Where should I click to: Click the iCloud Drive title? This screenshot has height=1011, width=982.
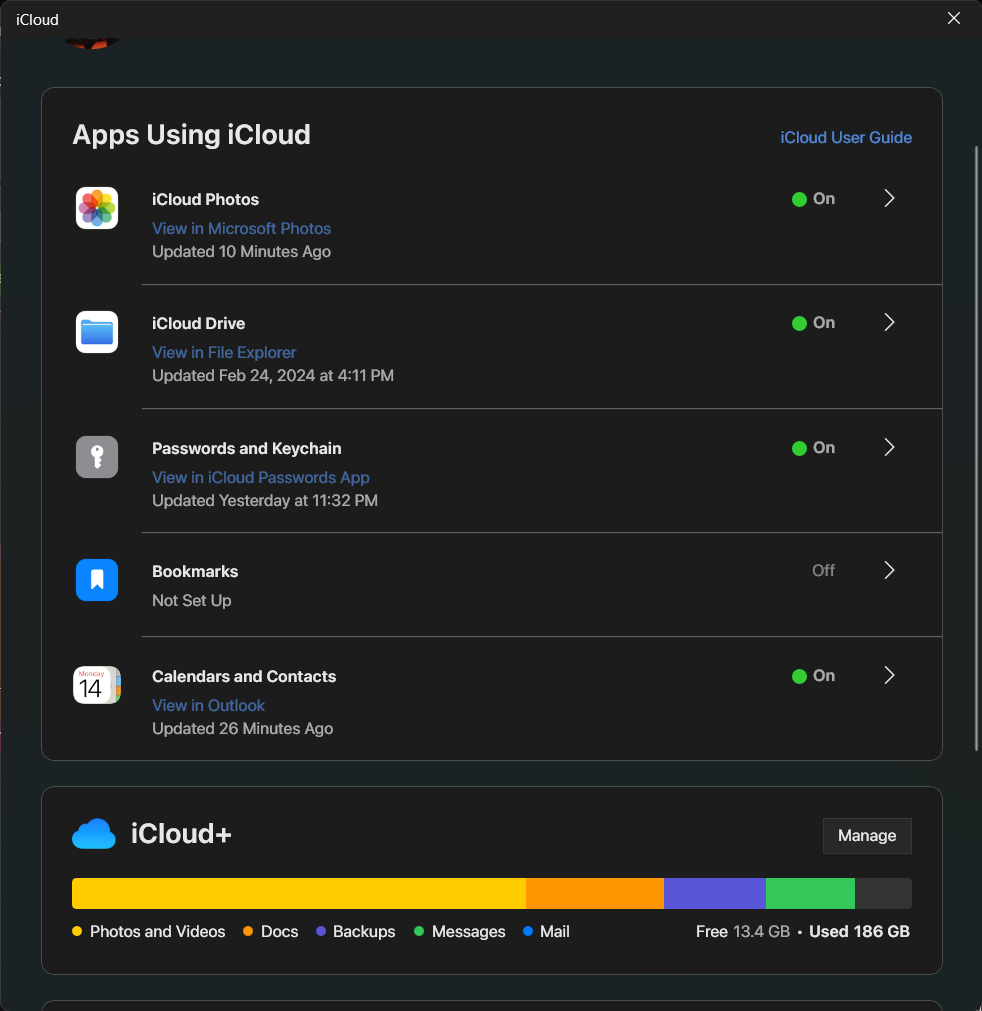[x=199, y=323]
